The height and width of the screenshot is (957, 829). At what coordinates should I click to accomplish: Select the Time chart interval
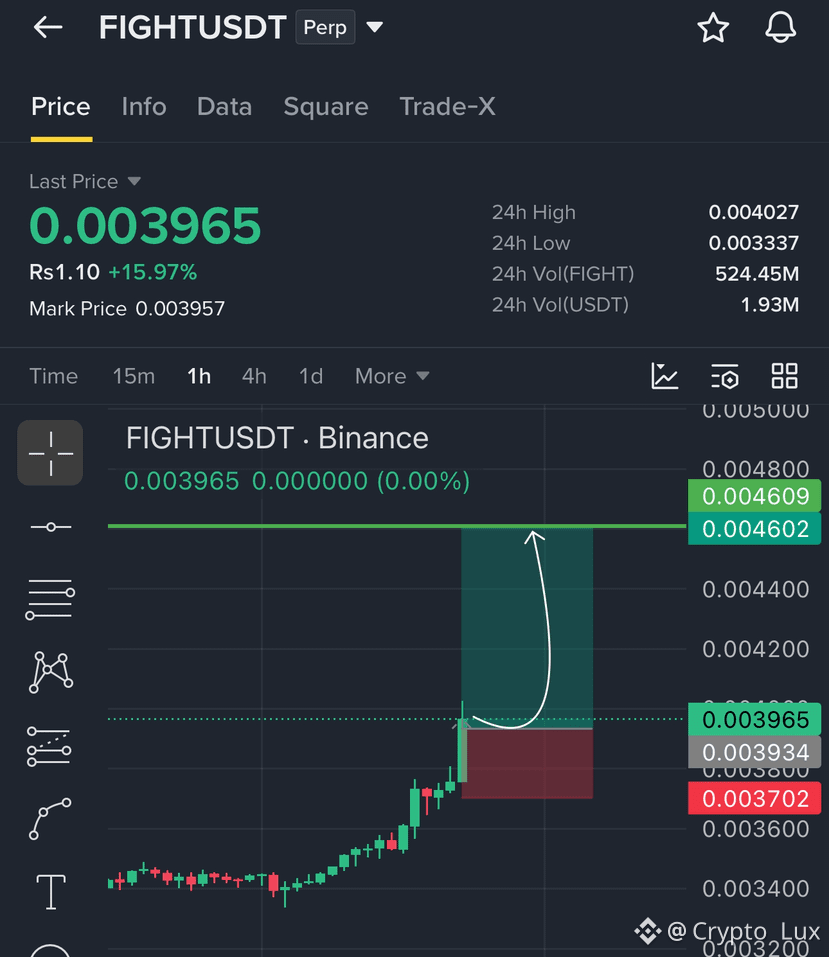[x=54, y=376]
